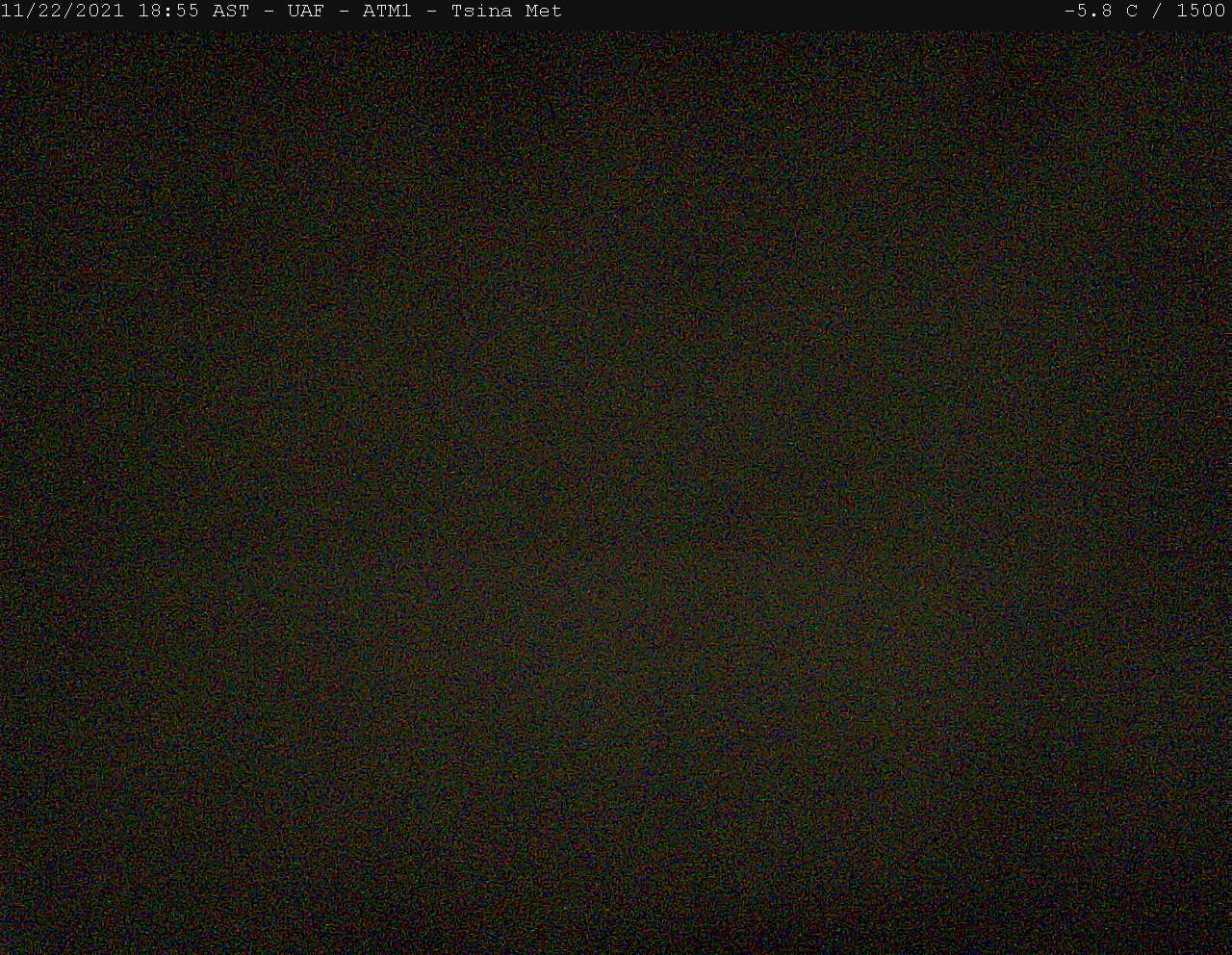This screenshot has height=955, width=1232.
Task: Click the 'UAF' label in overlay
Action: tap(306, 12)
